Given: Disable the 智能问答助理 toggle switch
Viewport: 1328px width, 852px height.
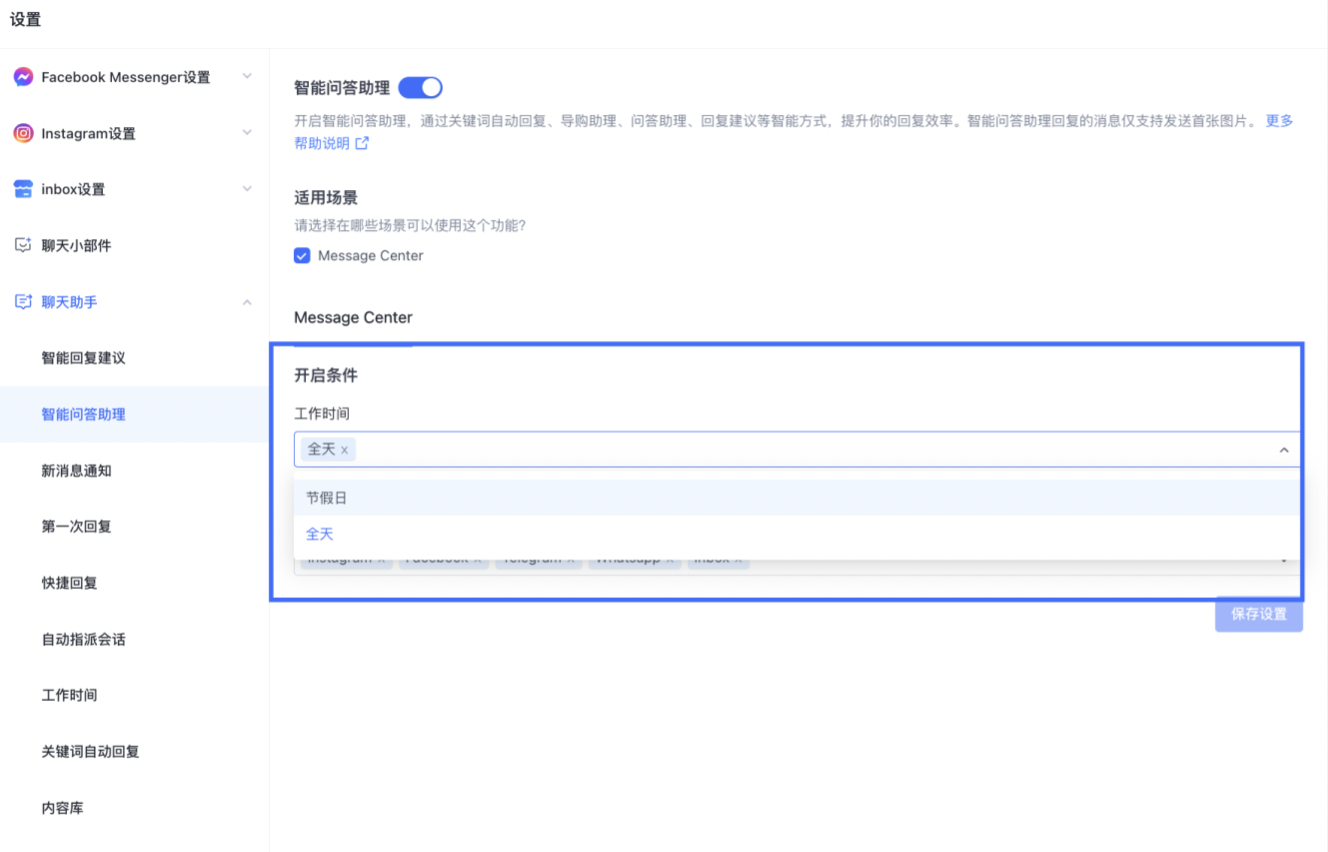Looking at the screenshot, I should click(420, 87).
